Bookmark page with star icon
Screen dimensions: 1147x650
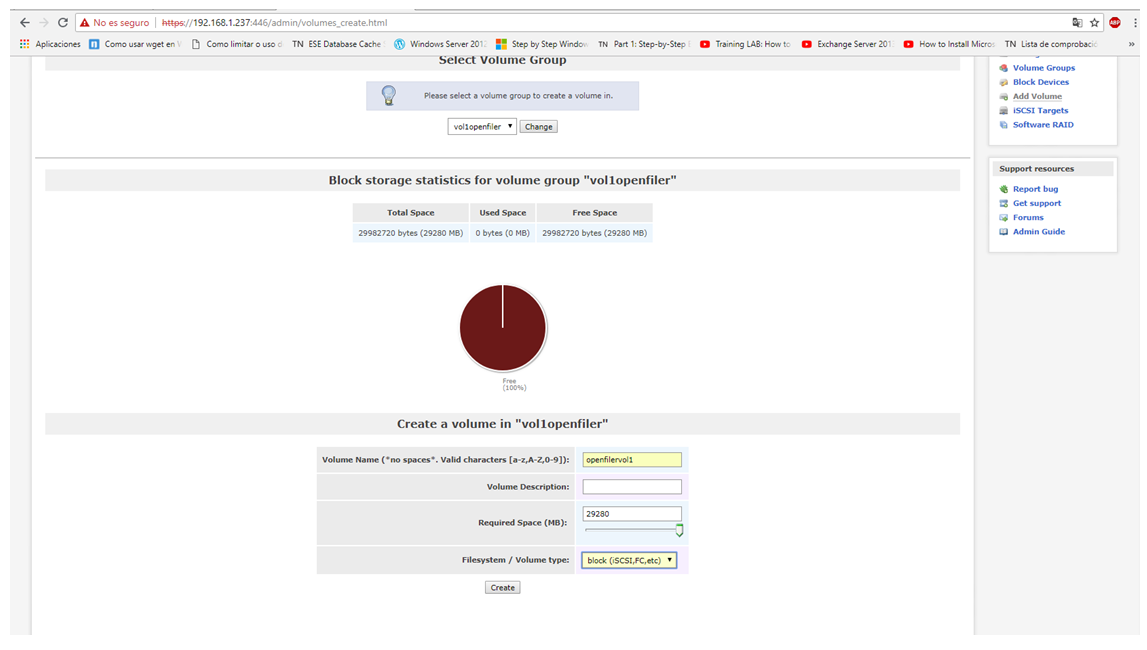coord(1094,23)
